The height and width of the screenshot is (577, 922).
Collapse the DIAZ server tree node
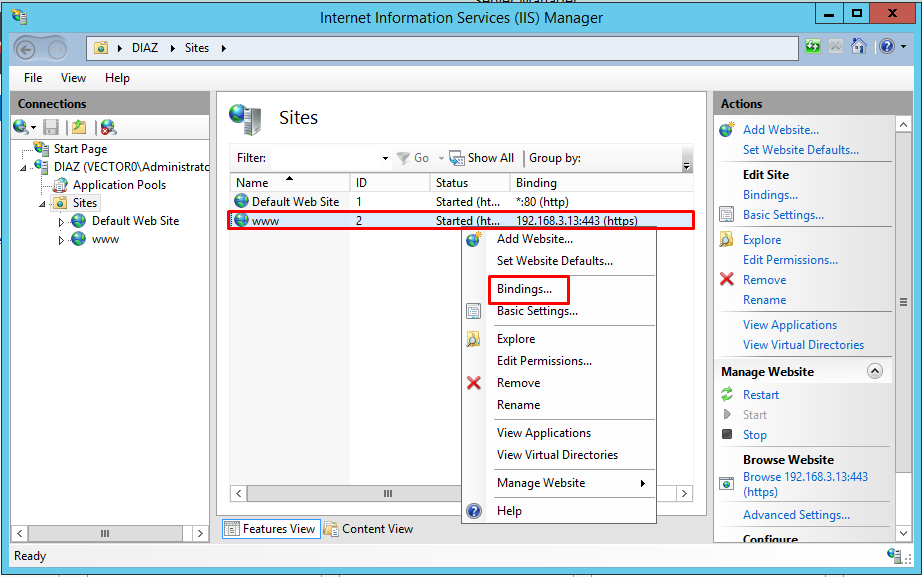(24, 168)
